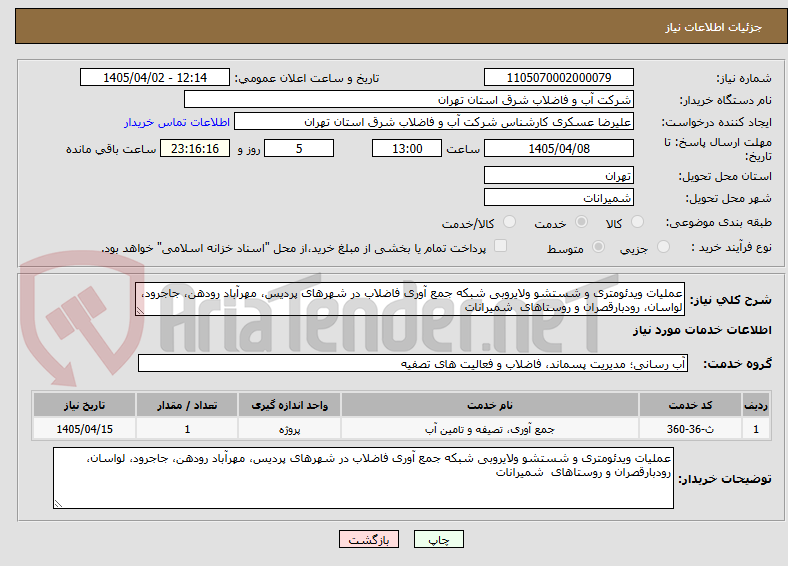Click the شماره نیاز field 1105070002000079
Screen dimensions: 788x566
pos(558,77)
